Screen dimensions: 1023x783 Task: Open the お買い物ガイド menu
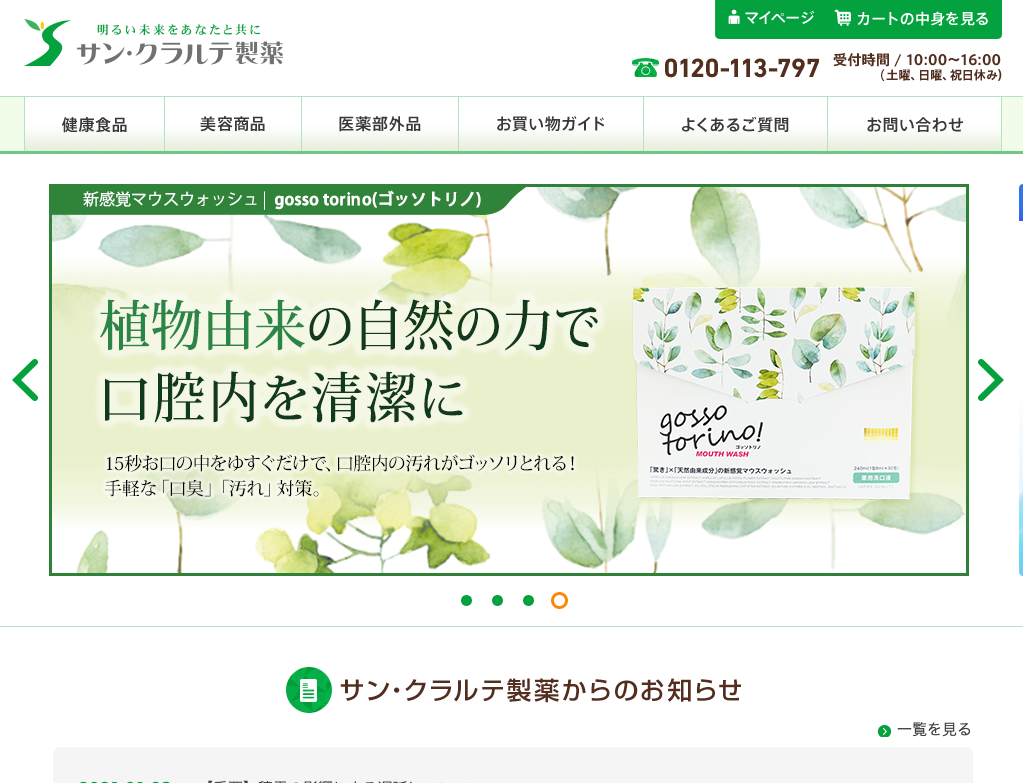click(551, 124)
